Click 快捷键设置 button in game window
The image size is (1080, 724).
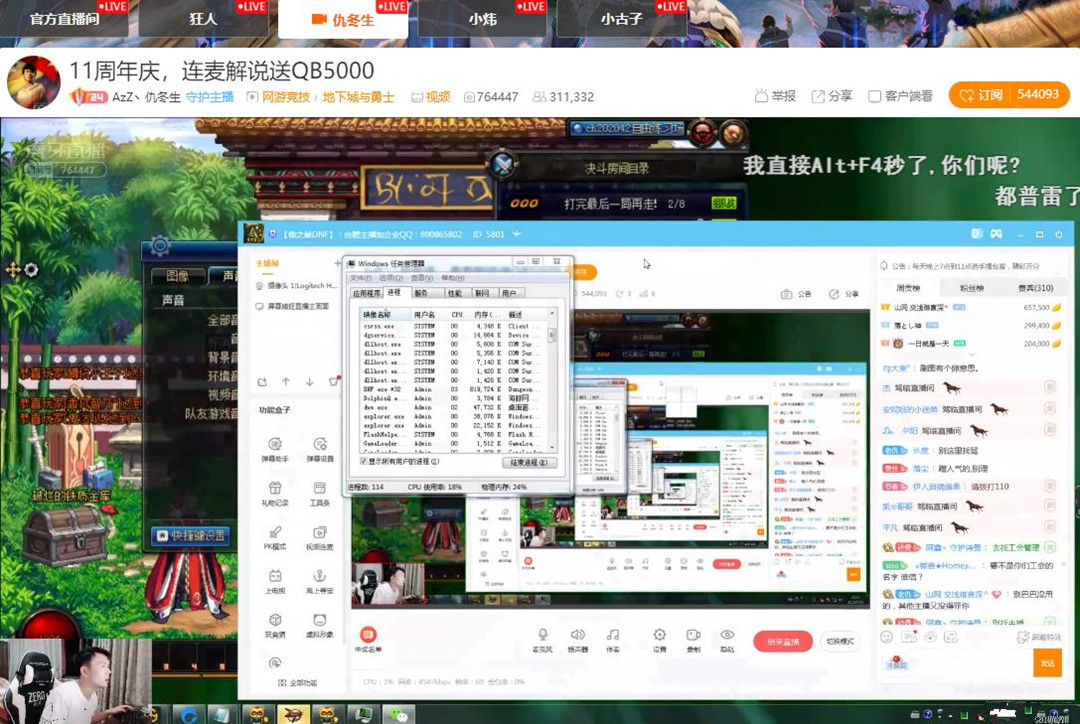coord(191,535)
